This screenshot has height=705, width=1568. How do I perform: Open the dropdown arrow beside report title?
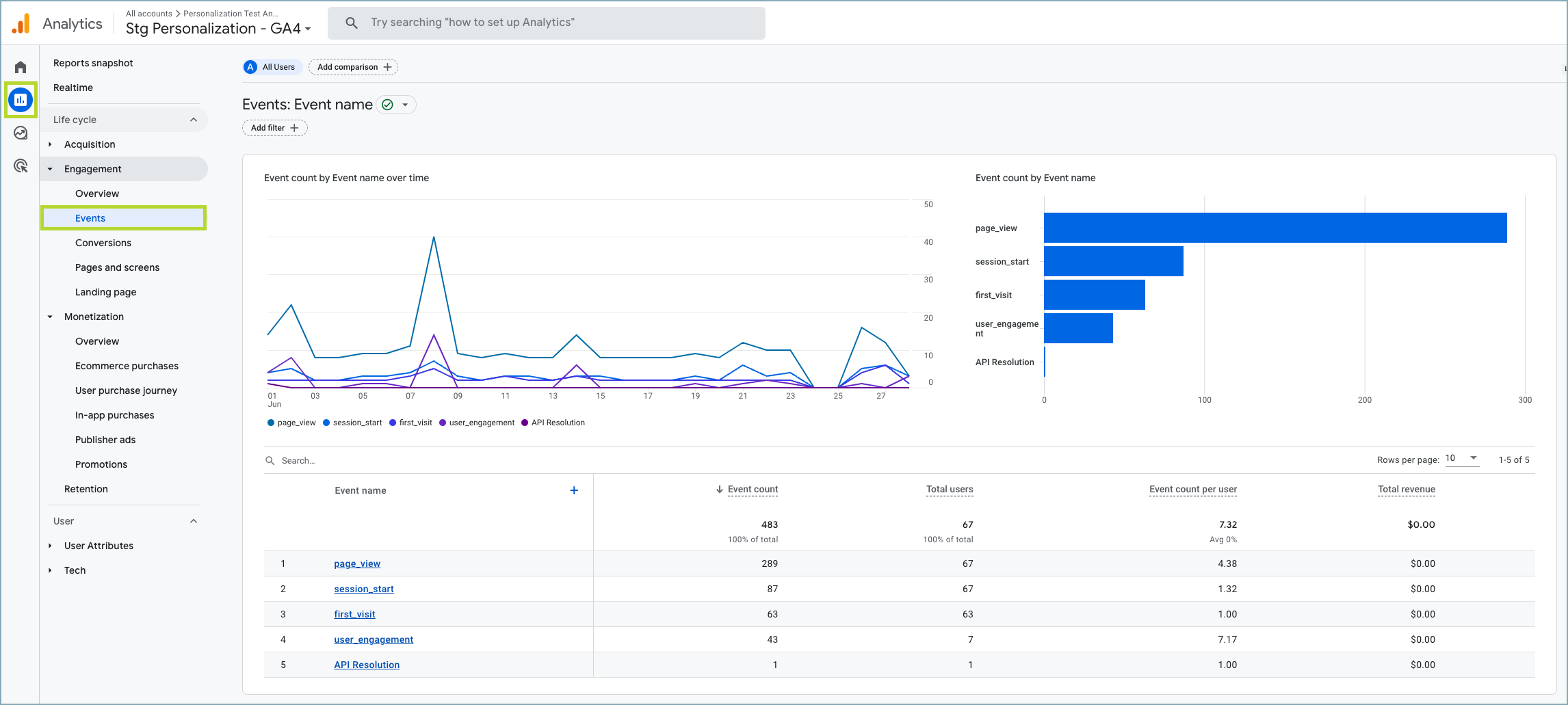[405, 105]
